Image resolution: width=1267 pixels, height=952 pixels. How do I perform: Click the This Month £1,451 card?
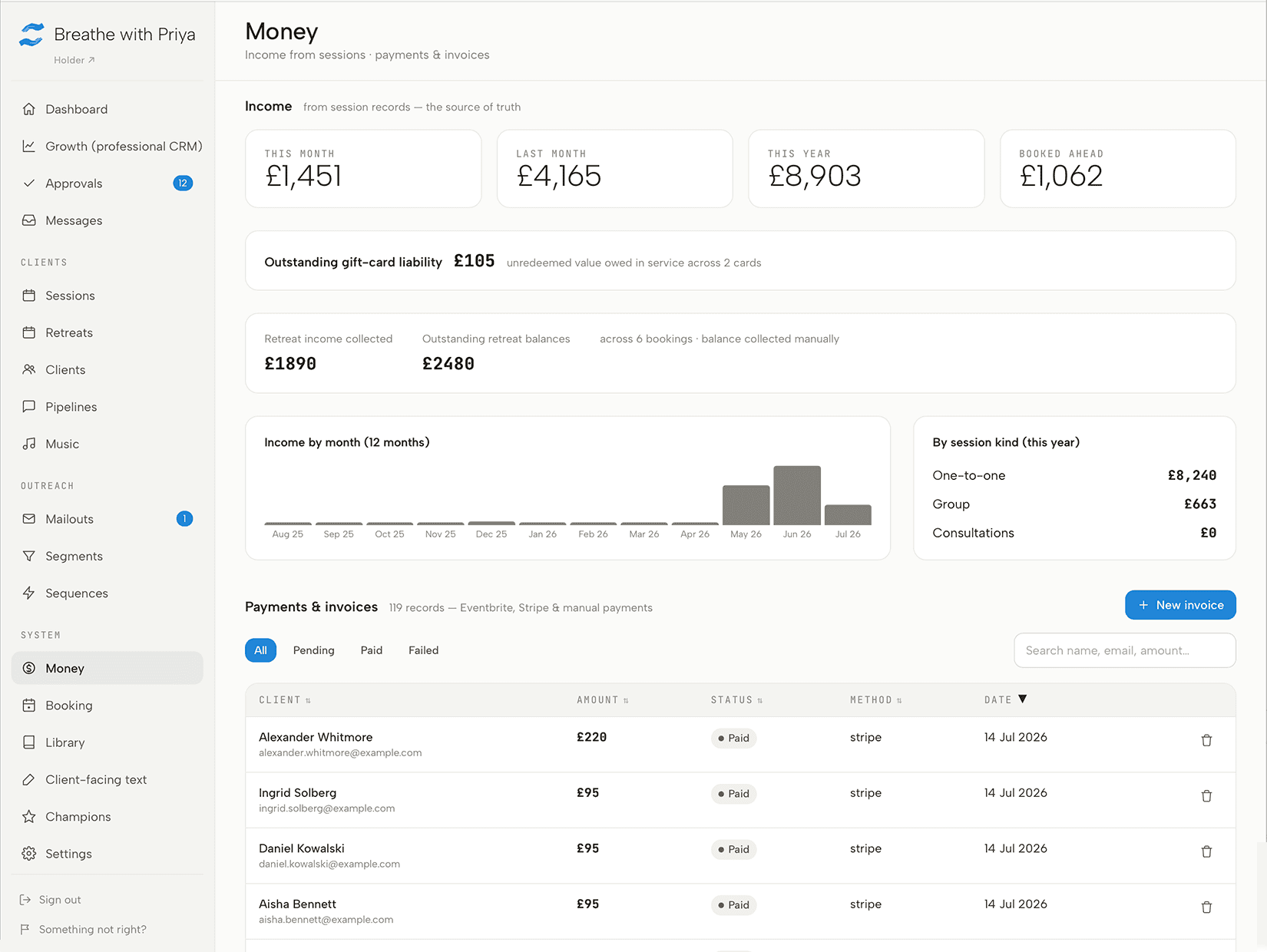[363, 168]
